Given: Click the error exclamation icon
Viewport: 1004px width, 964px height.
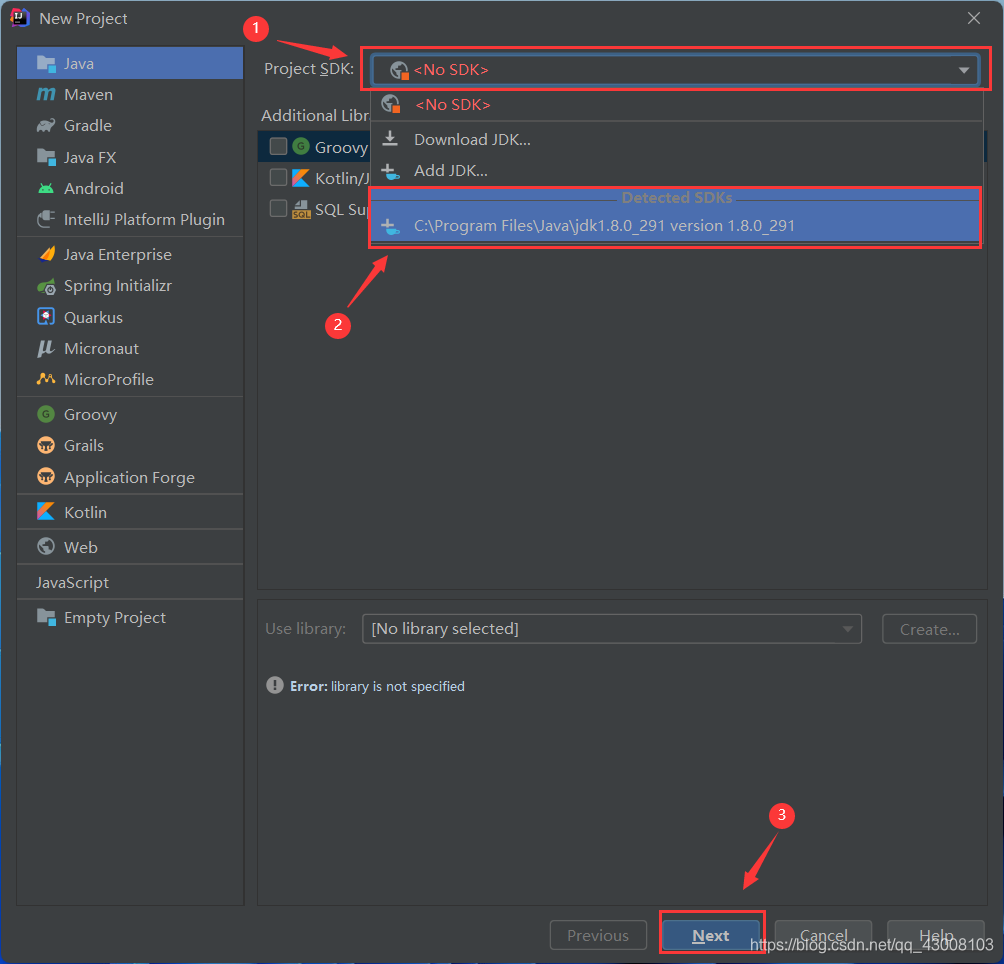Looking at the screenshot, I should [x=275, y=685].
